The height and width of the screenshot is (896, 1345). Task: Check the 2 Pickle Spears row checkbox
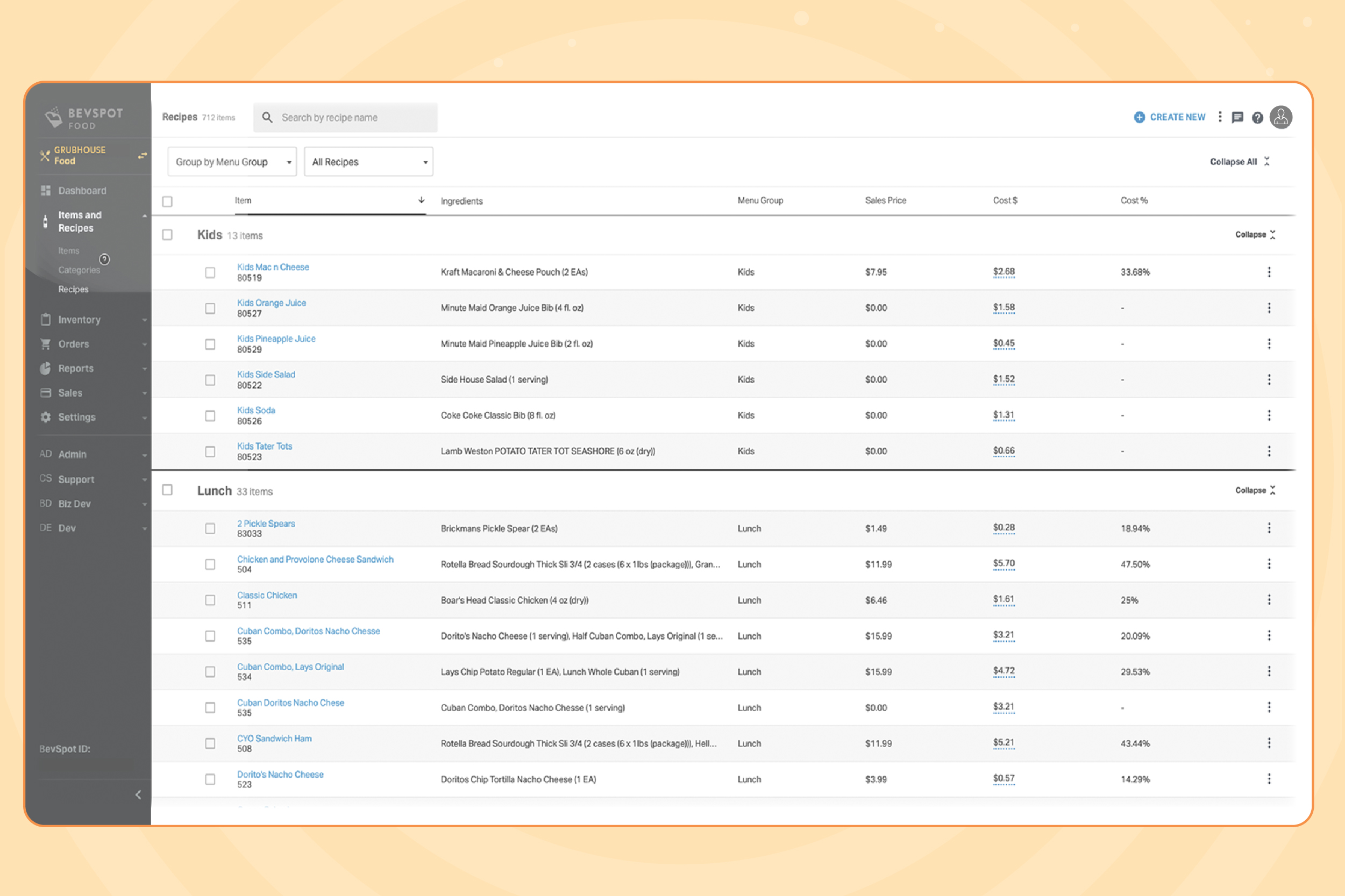pyautogui.click(x=210, y=528)
